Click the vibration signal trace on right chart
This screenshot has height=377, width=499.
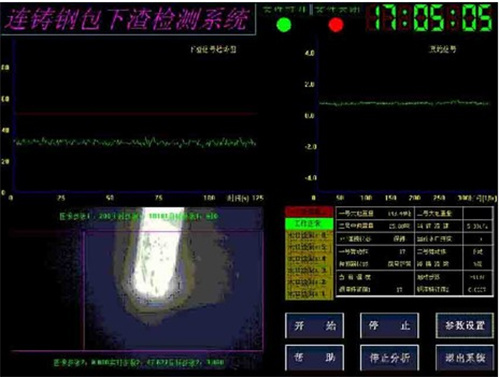[x=404, y=103]
